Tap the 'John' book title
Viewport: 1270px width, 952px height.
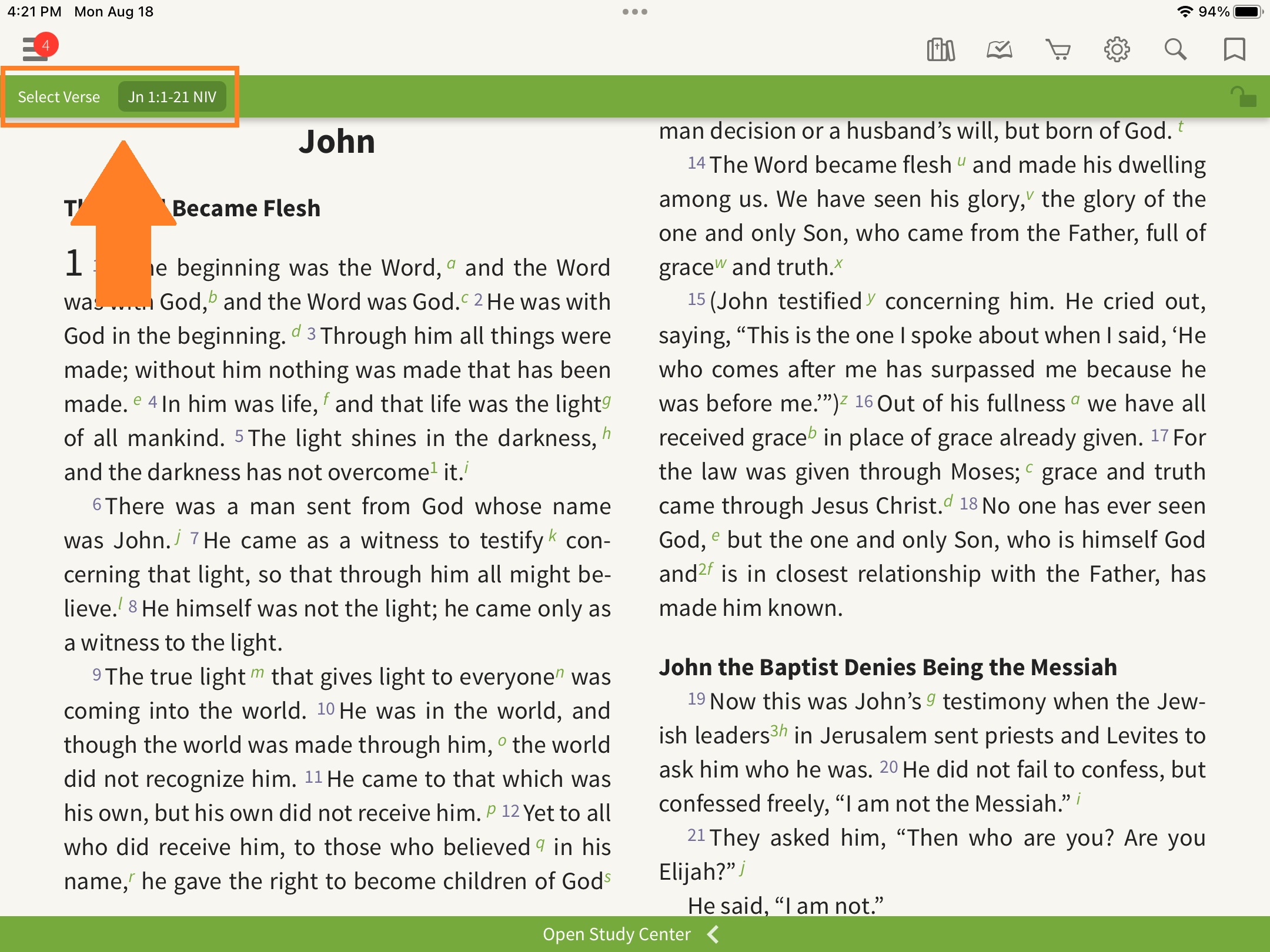[x=337, y=142]
